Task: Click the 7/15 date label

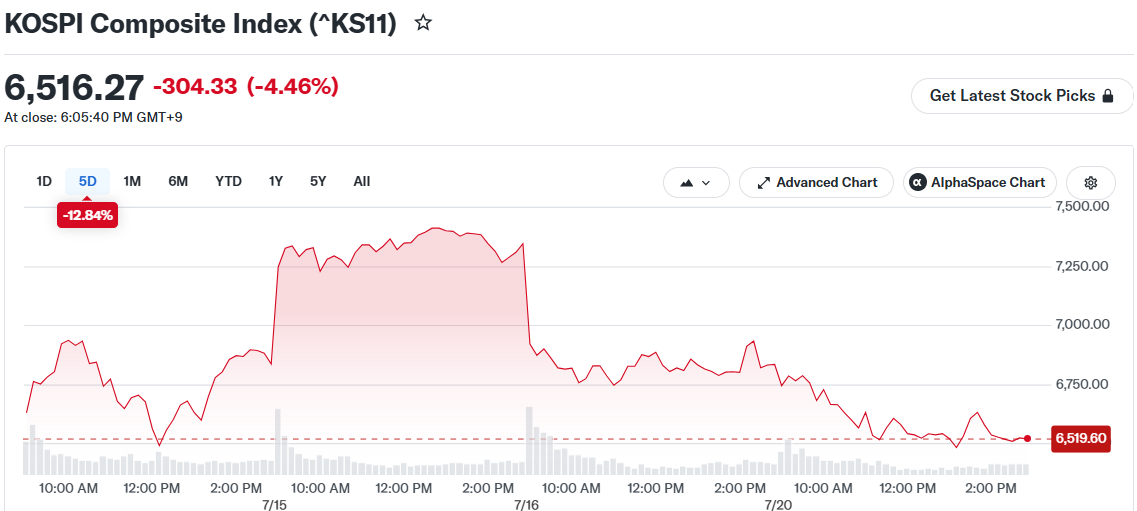Action: pos(274,503)
